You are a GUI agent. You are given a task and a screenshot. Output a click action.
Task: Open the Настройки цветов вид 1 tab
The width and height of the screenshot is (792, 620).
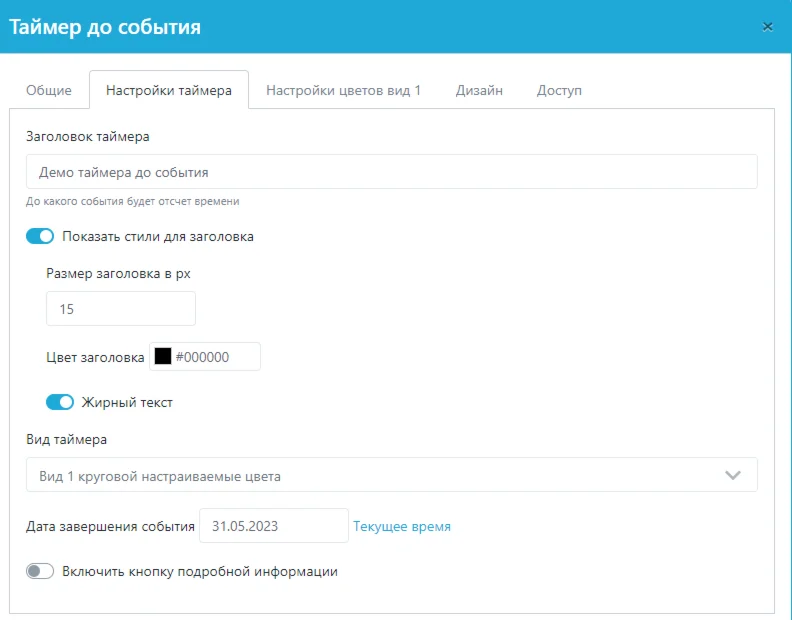[343, 90]
